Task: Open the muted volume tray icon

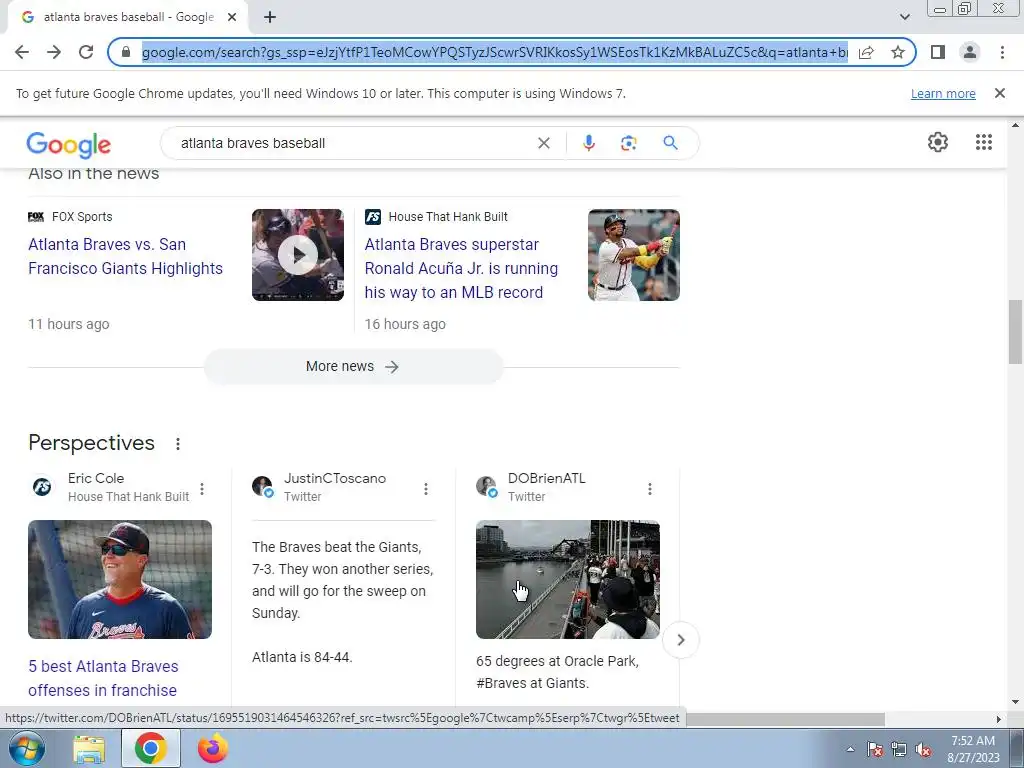Action: pyautogui.click(x=923, y=749)
